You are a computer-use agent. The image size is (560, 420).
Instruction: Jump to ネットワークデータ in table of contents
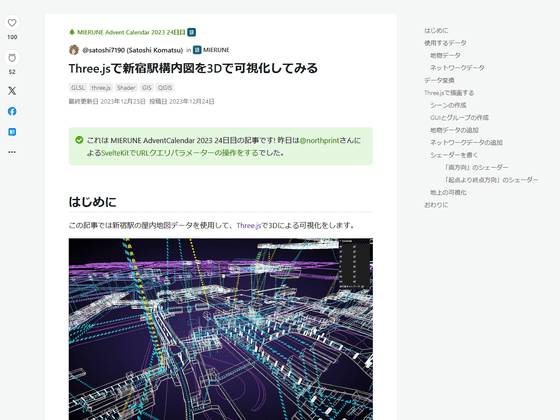pyautogui.click(x=457, y=68)
